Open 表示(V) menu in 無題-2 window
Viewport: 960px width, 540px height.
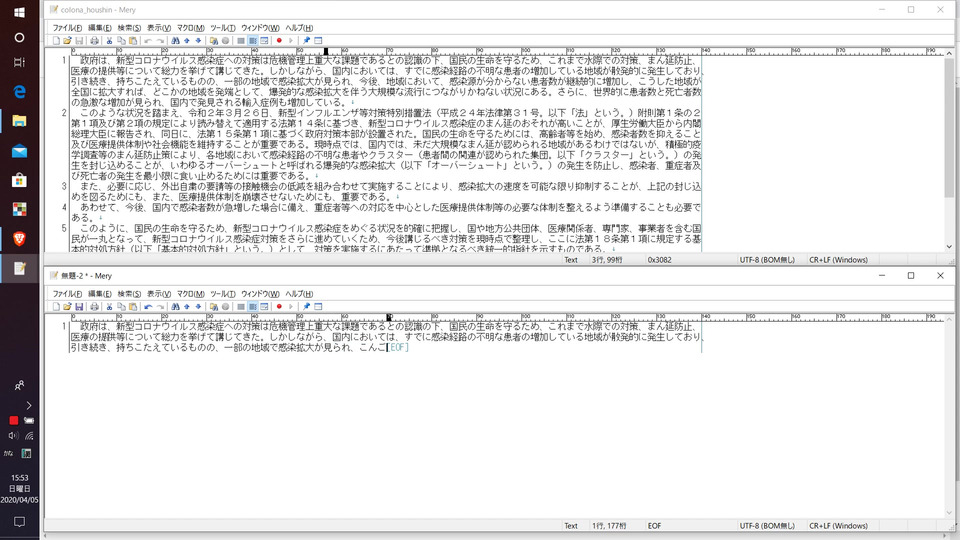coord(159,294)
